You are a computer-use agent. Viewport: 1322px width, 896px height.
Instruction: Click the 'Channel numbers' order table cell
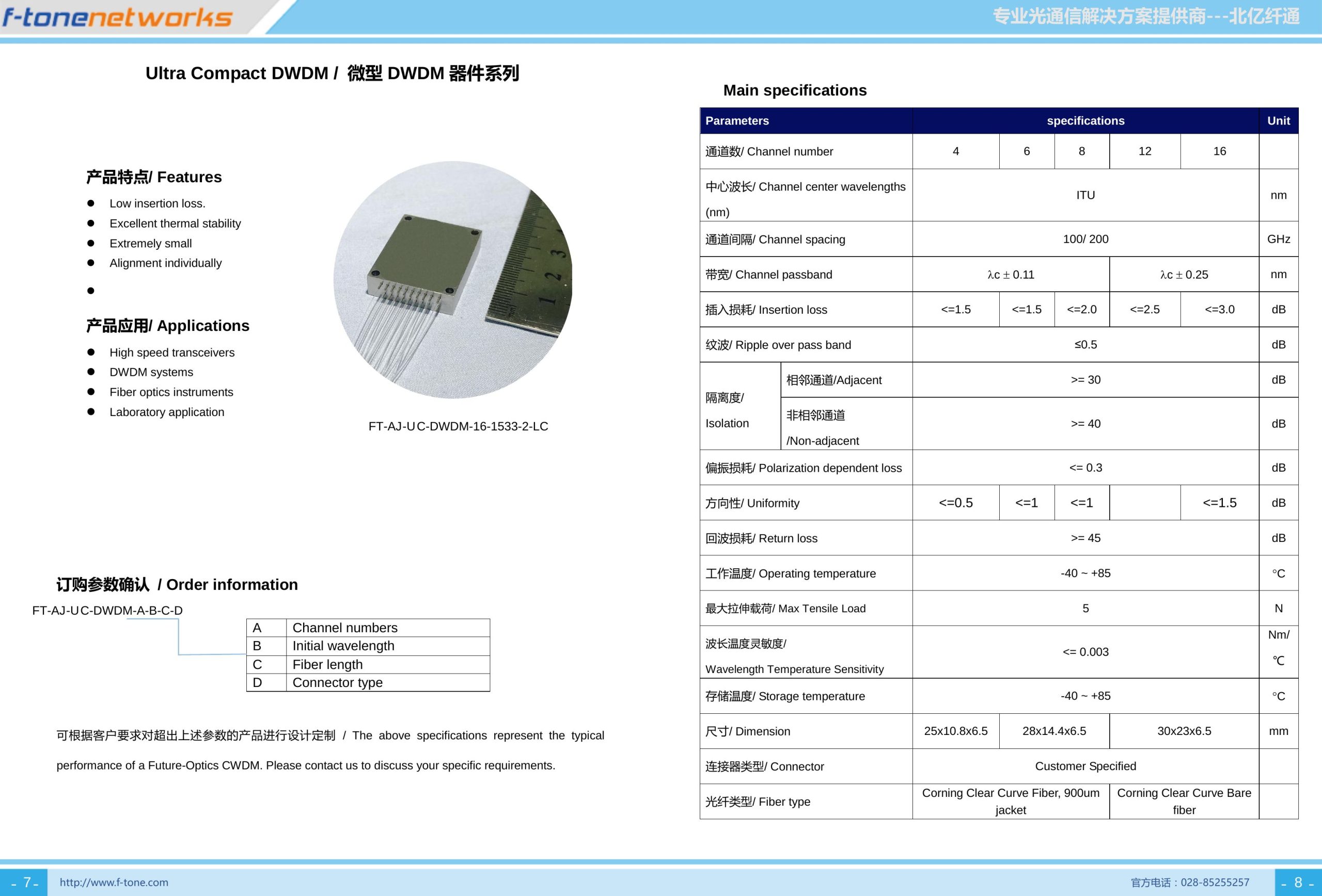point(388,628)
